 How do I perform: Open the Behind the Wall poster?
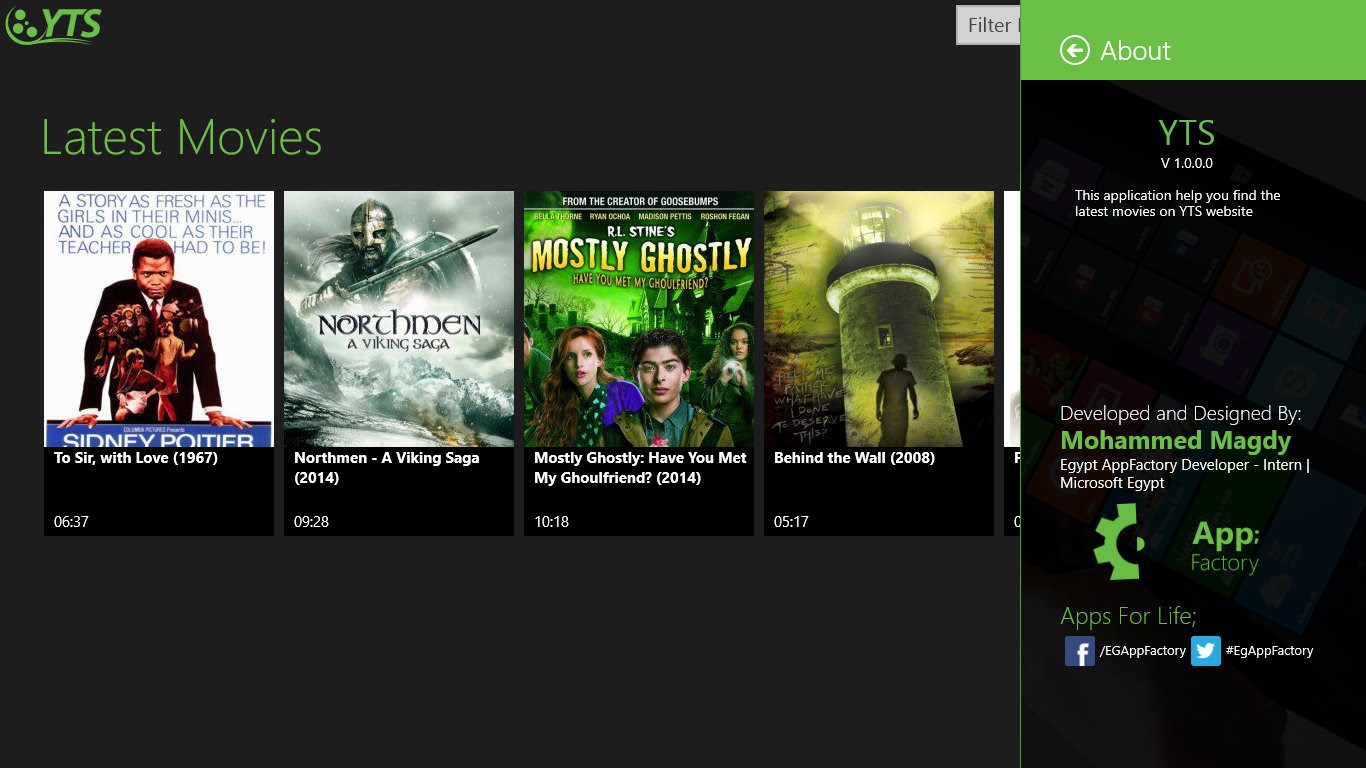[879, 319]
